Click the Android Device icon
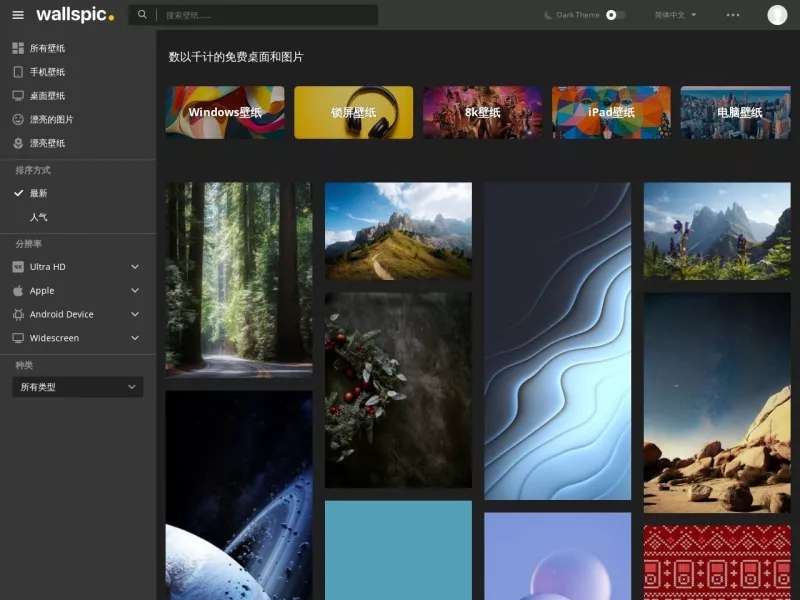Viewport: 800px width, 600px height. coord(18,314)
